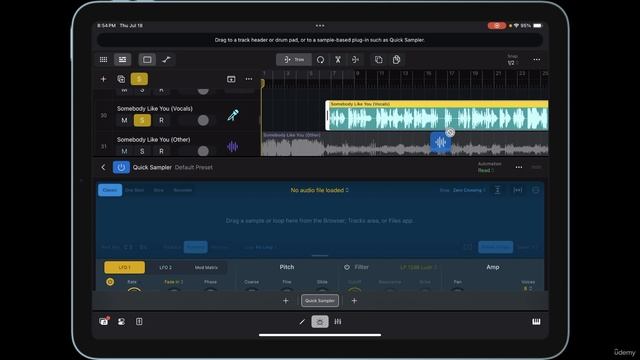
Task: Select the Slice mode tab
Action: point(158,190)
